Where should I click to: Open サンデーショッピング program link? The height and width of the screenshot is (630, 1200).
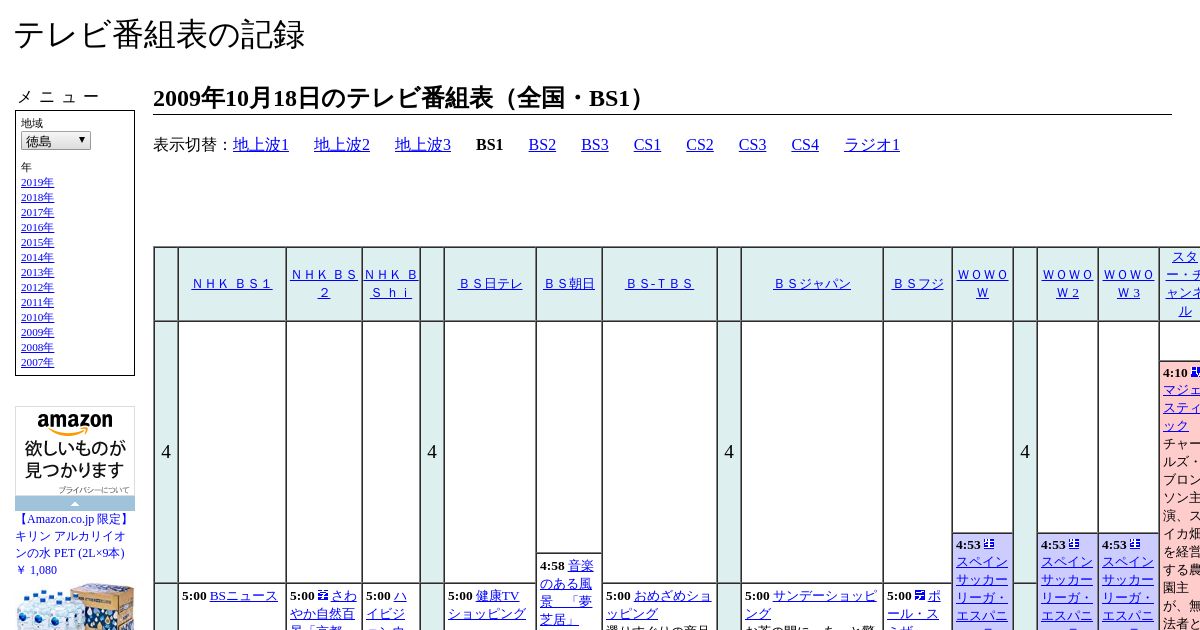coord(810,605)
